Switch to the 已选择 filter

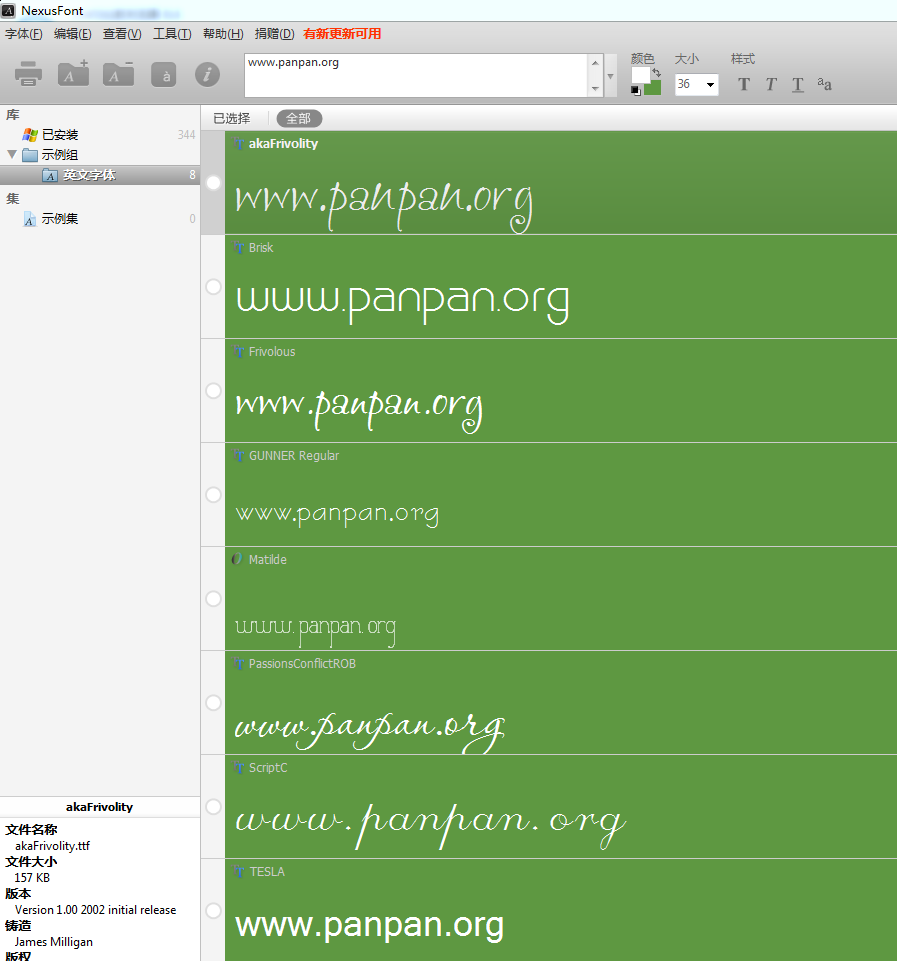(x=232, y=118)
